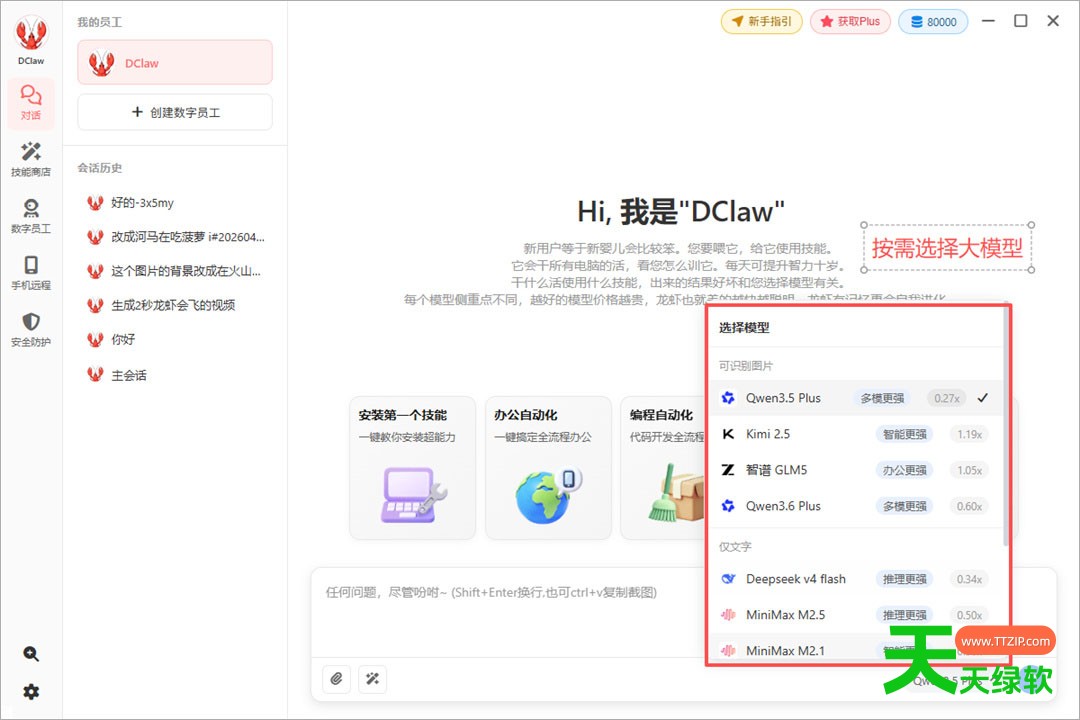This screenshot has width=1080, height=720.
Task: Click the 获取Plus button
Action: [x=850, y=21]
